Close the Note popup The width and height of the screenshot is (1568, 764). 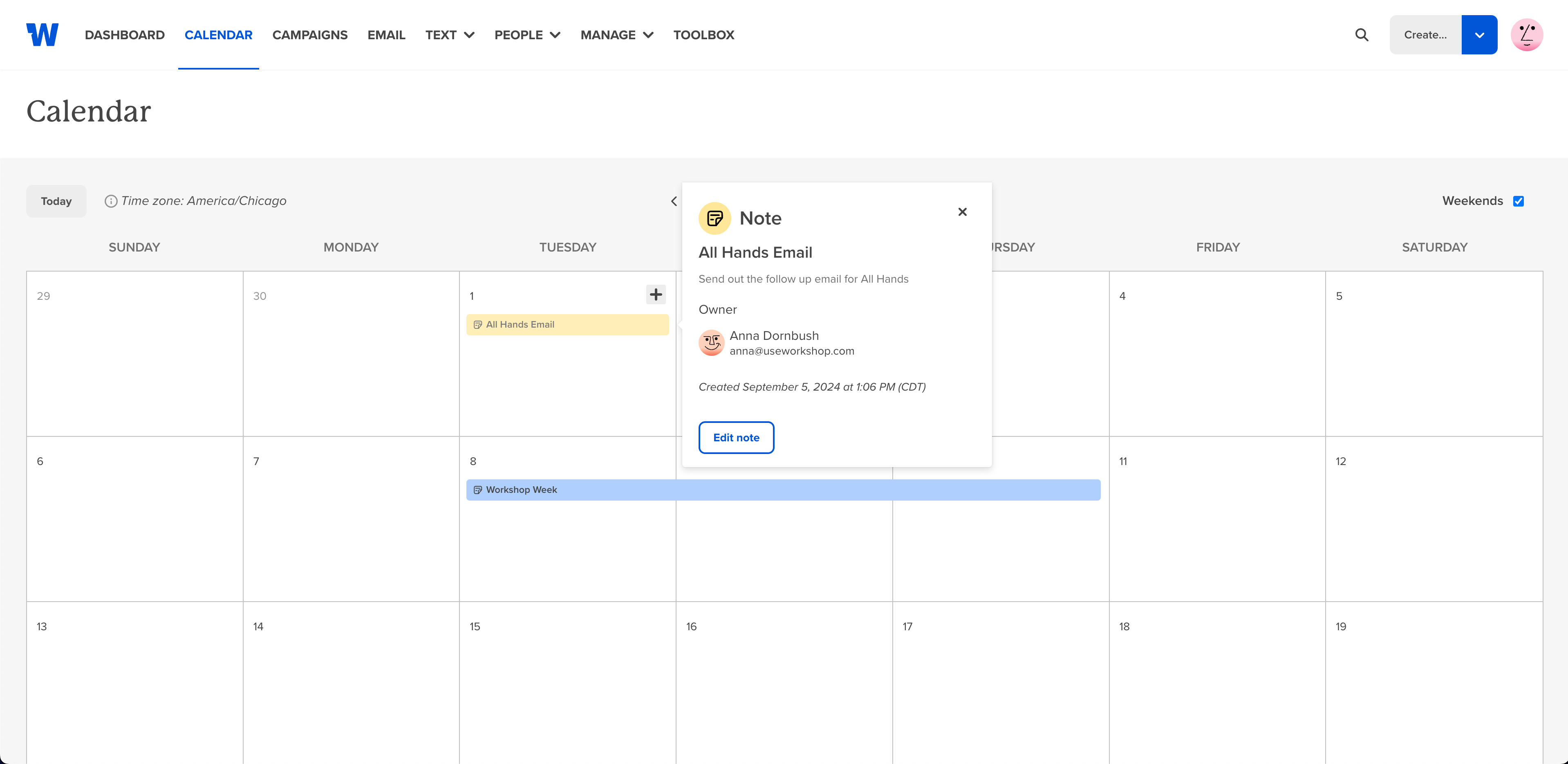(962, 211)
